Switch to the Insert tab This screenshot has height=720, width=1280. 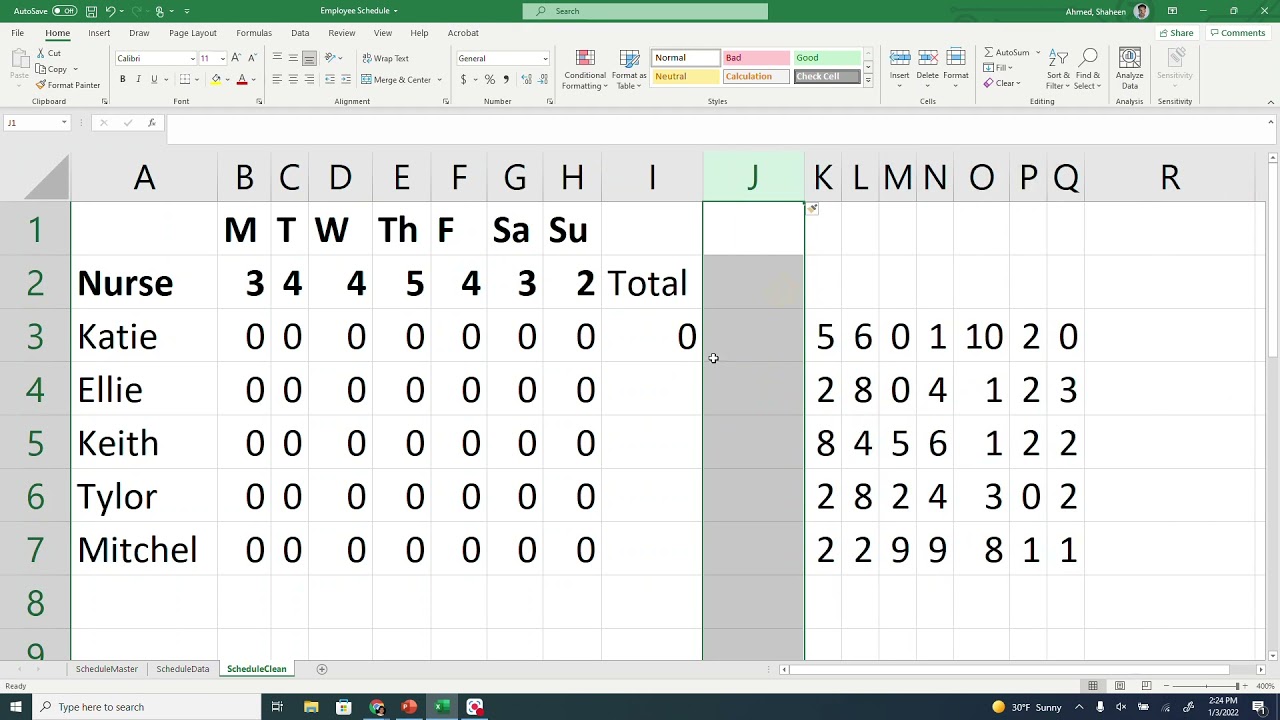click(99, 33)
